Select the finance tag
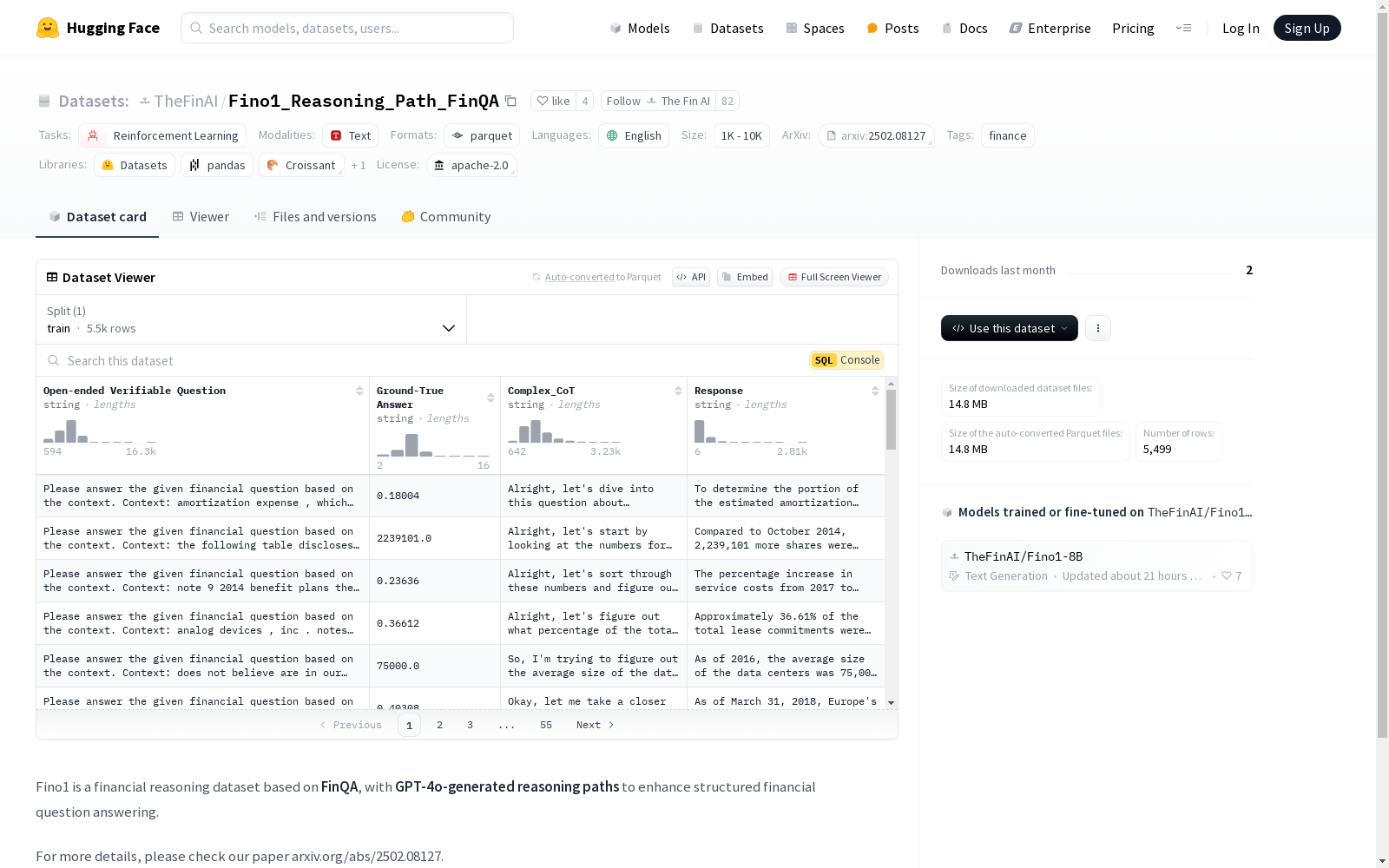Image resolution: width=1389 pixels, height=868 pixels. 1007,135
